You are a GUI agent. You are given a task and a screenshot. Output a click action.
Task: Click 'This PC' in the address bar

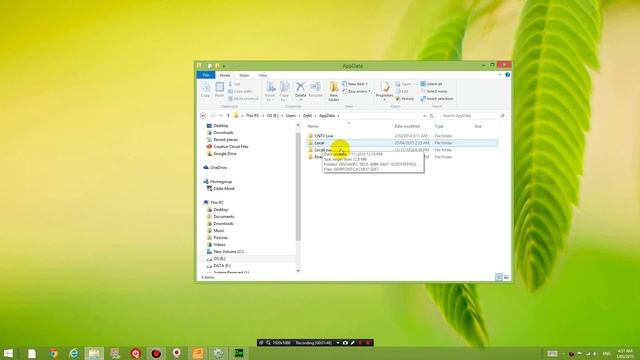[252, 116]
